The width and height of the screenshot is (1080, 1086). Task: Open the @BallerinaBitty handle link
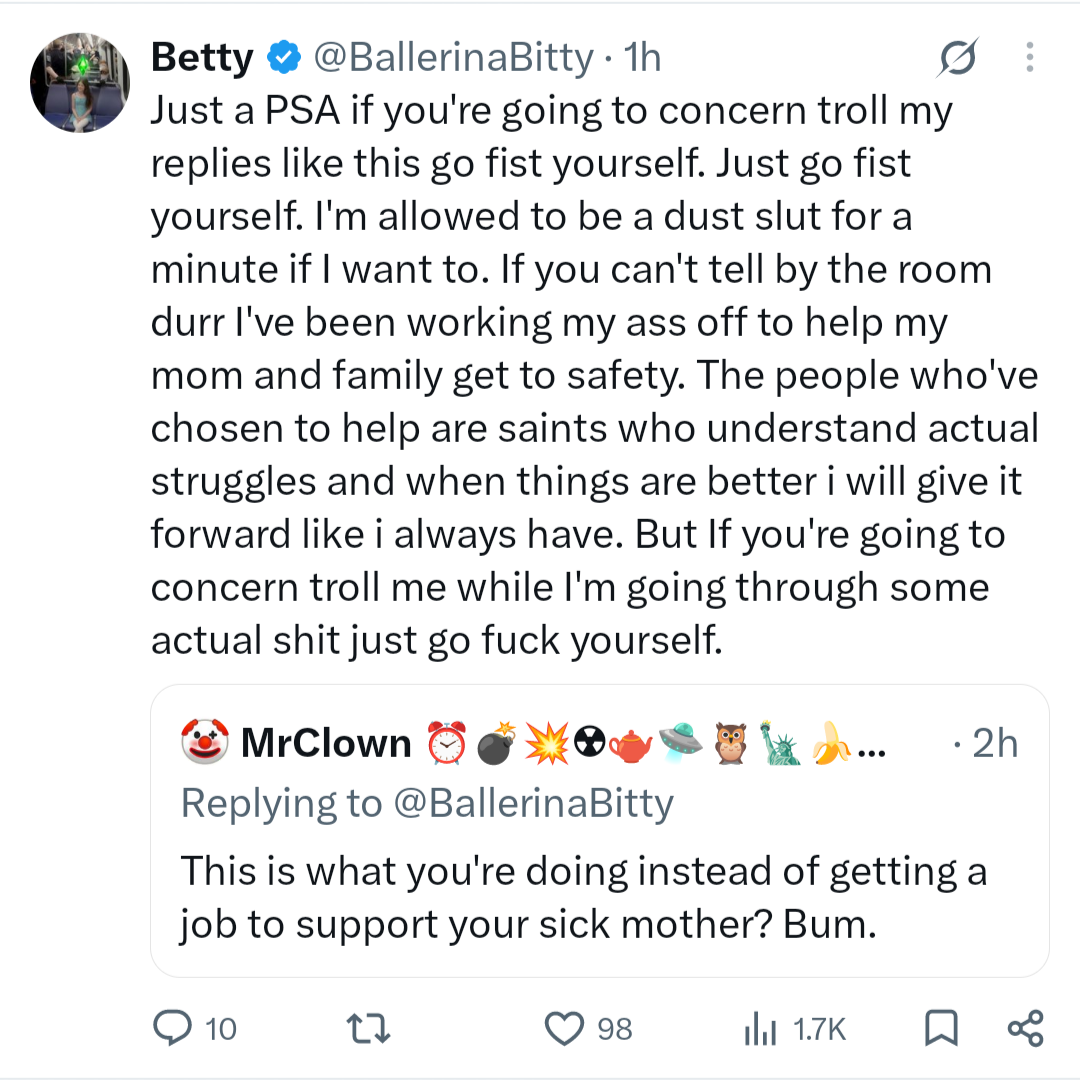(x=454, y=57)
